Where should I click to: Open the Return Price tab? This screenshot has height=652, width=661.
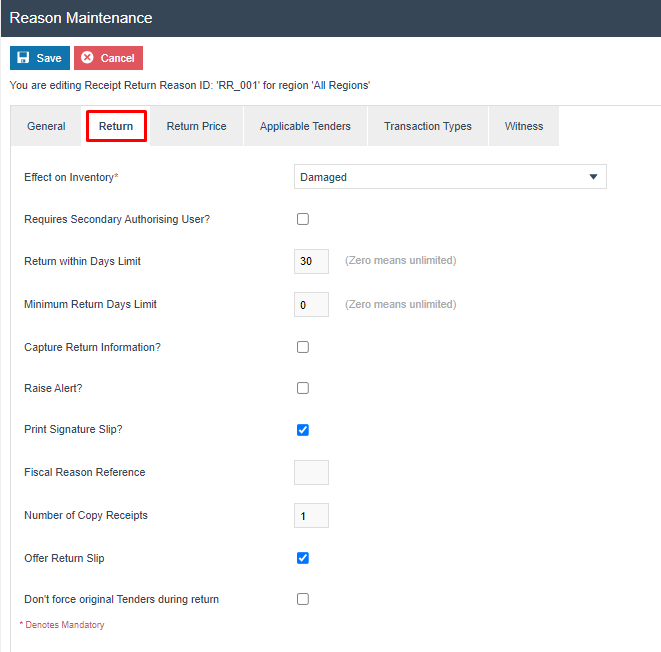[x=196, y=126]
